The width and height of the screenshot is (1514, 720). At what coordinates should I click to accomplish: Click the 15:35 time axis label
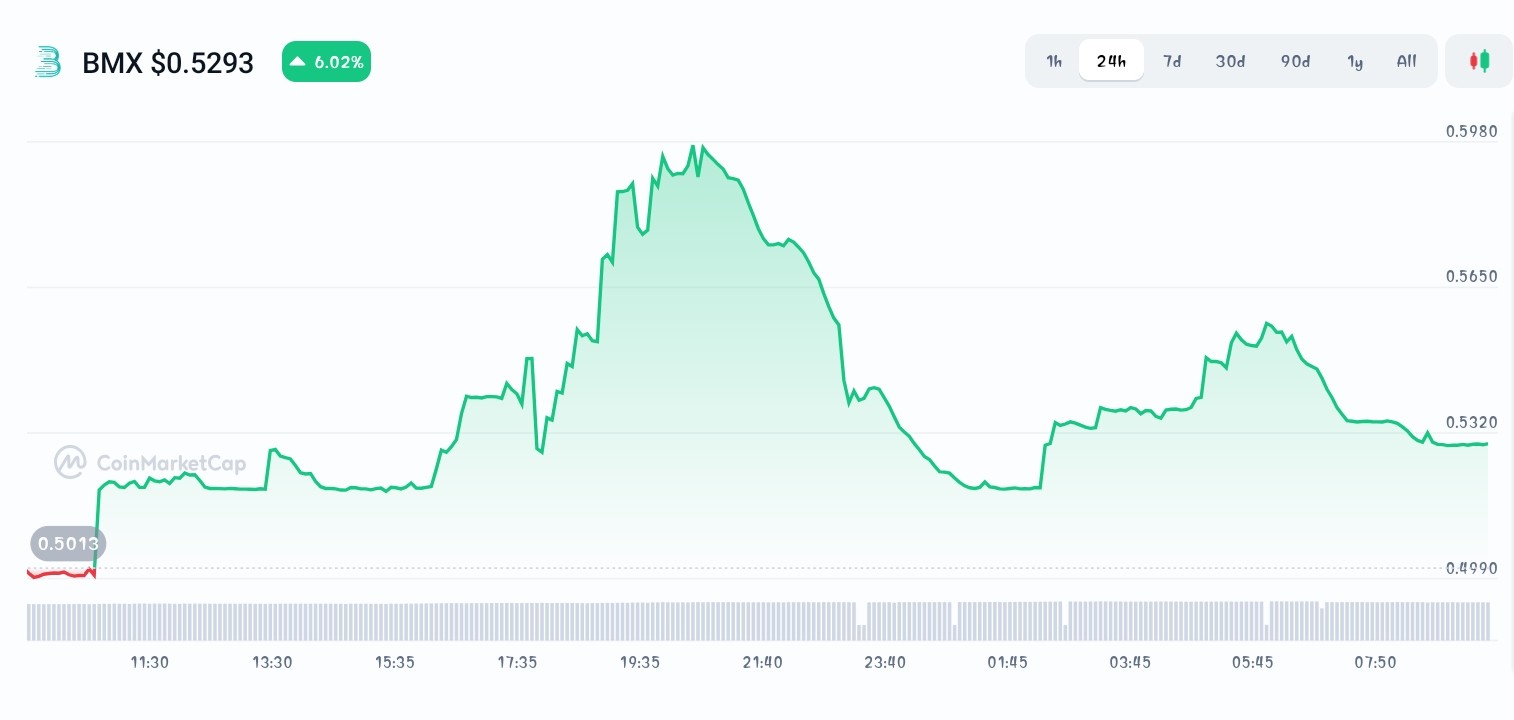click(395, 662)
